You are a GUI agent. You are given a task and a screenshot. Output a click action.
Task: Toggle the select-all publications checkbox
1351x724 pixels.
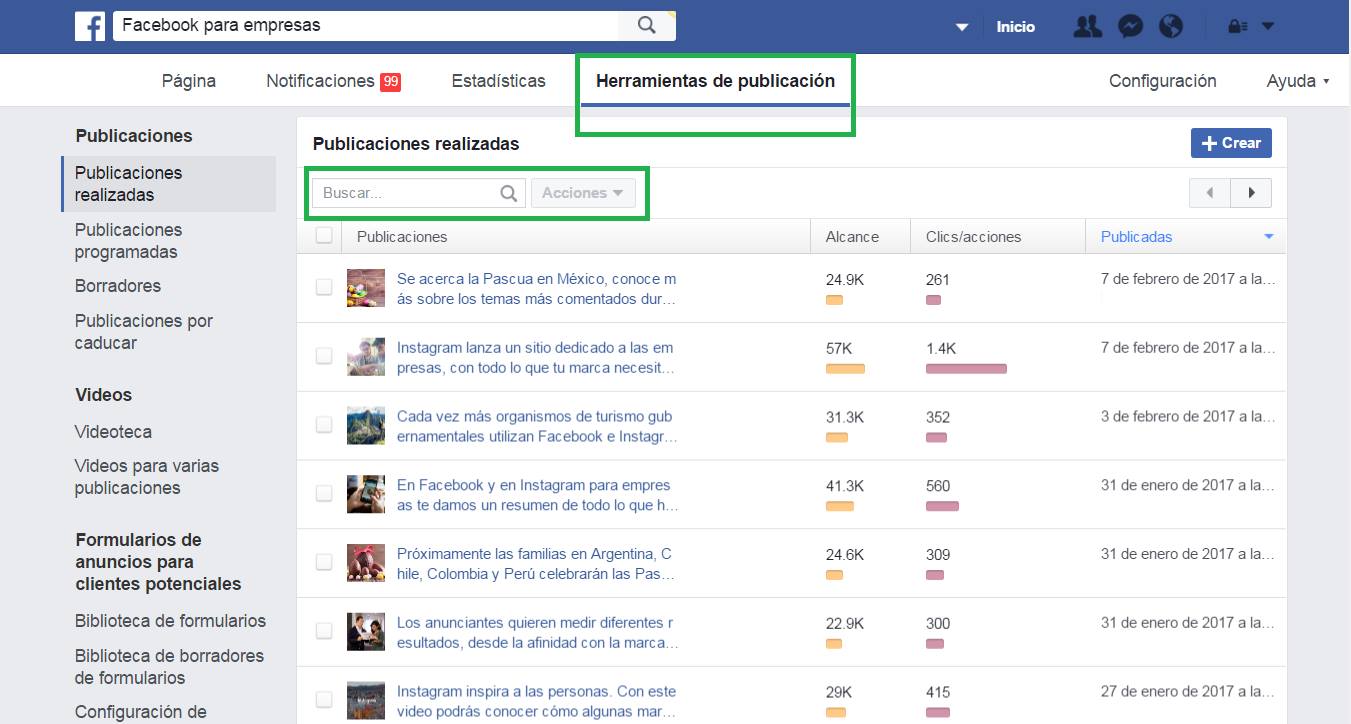(324, 236)
